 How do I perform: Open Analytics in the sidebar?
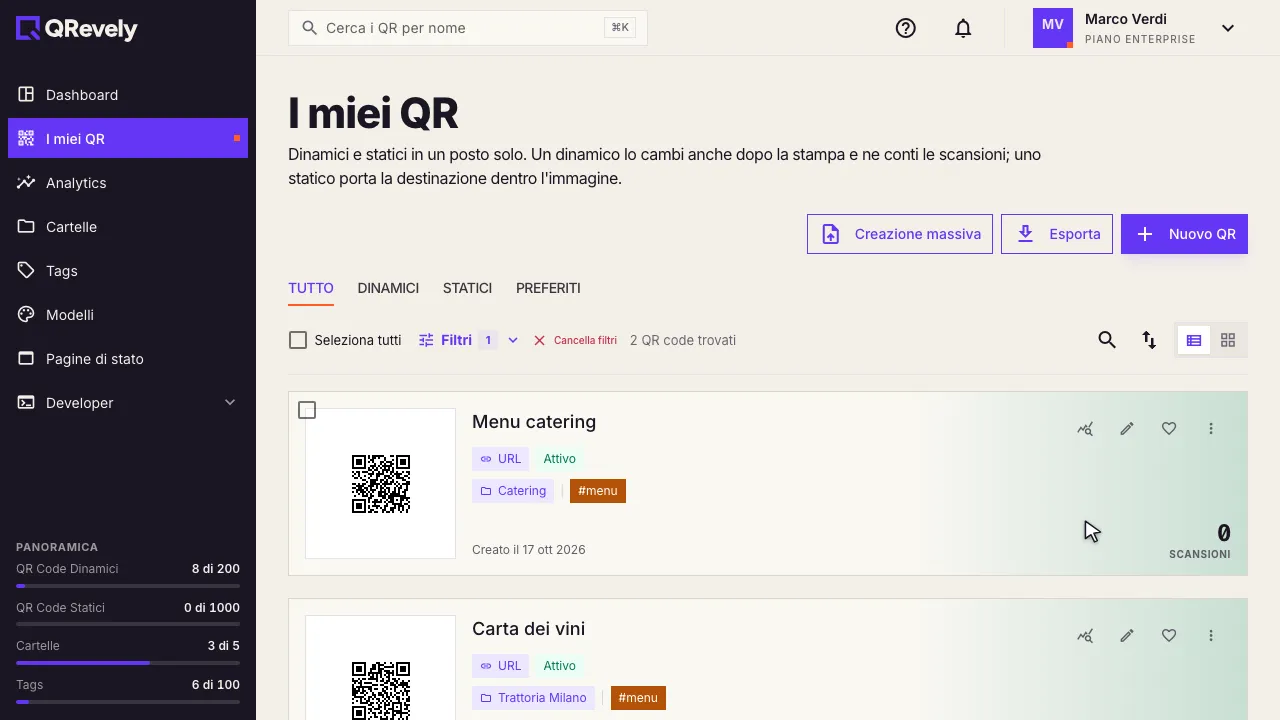click(x=128, y=183)
